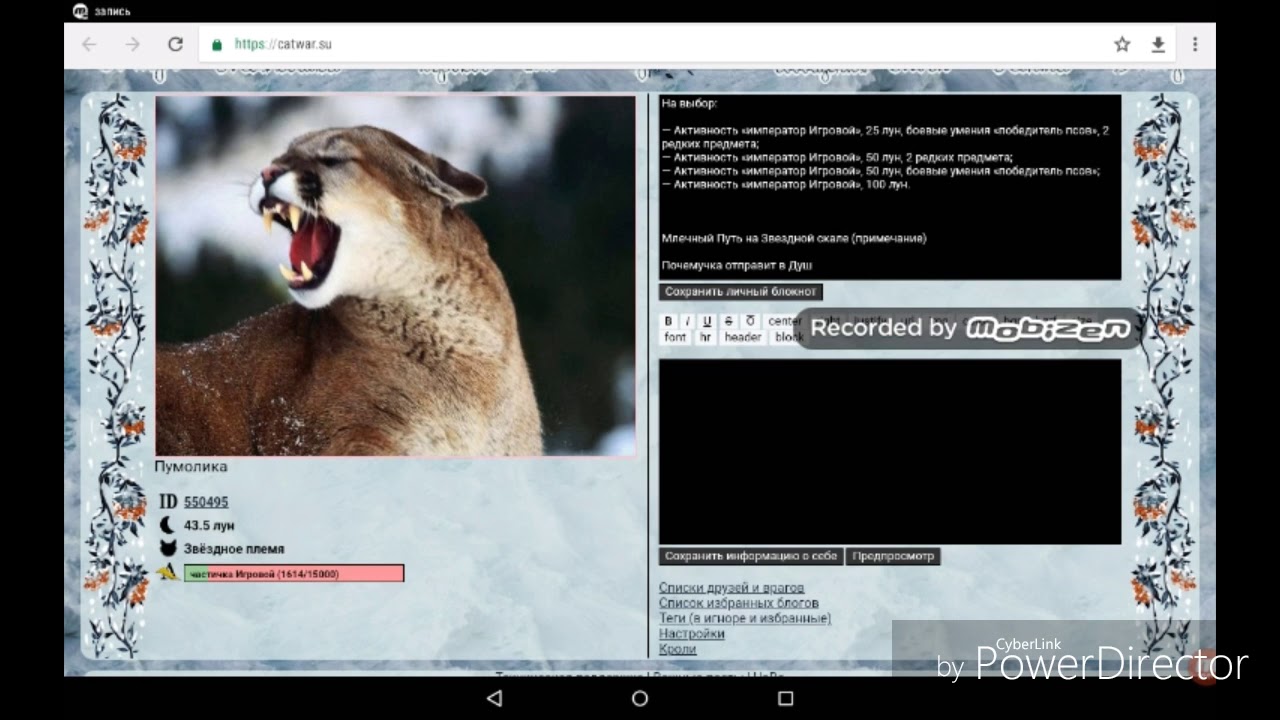
Task: Apply overline with the O button
Action: point(750,321)
